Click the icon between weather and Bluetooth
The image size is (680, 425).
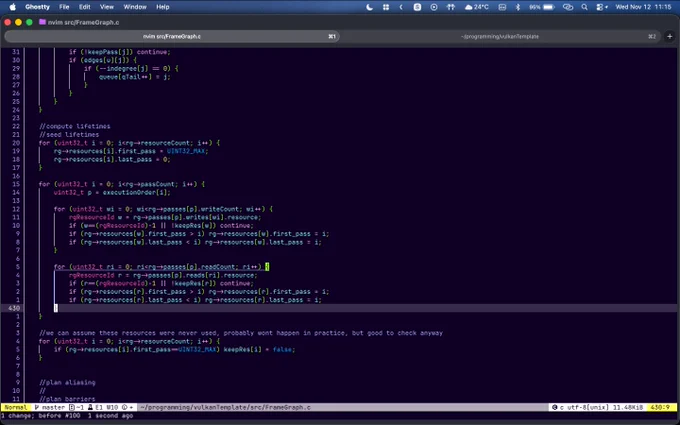[x=502, y=7]
